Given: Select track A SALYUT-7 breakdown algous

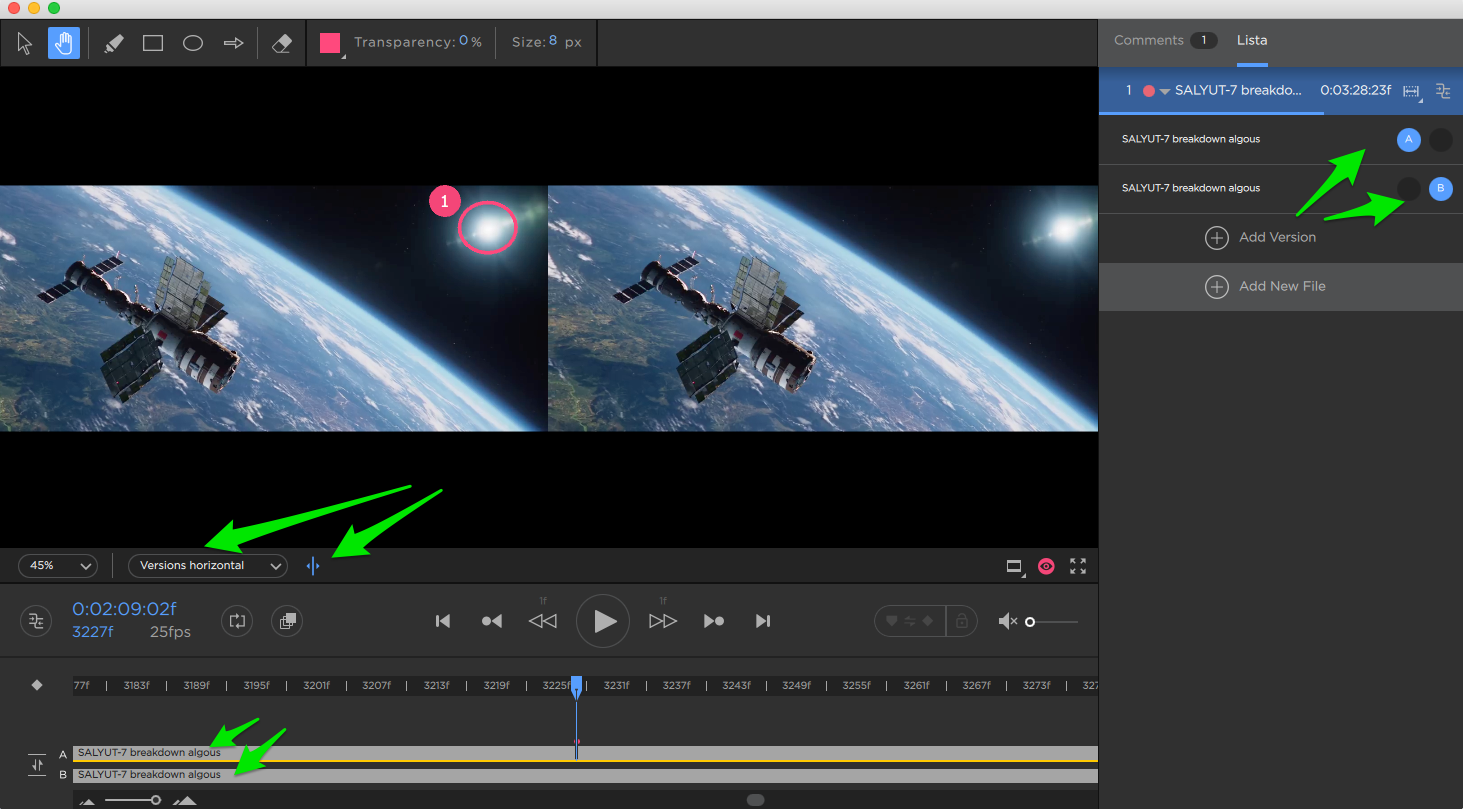Looking at the screenshot, I should (585, 753).
